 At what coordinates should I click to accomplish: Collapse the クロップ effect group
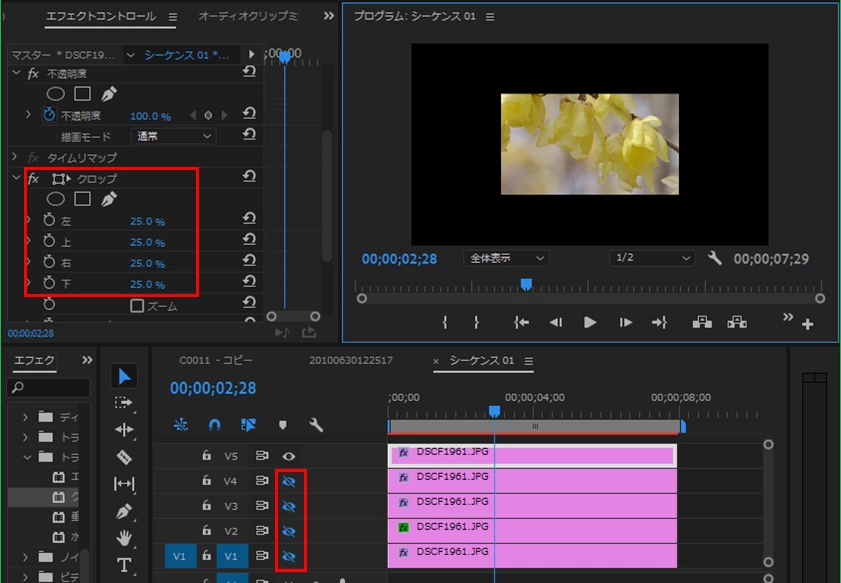point(16,178)
